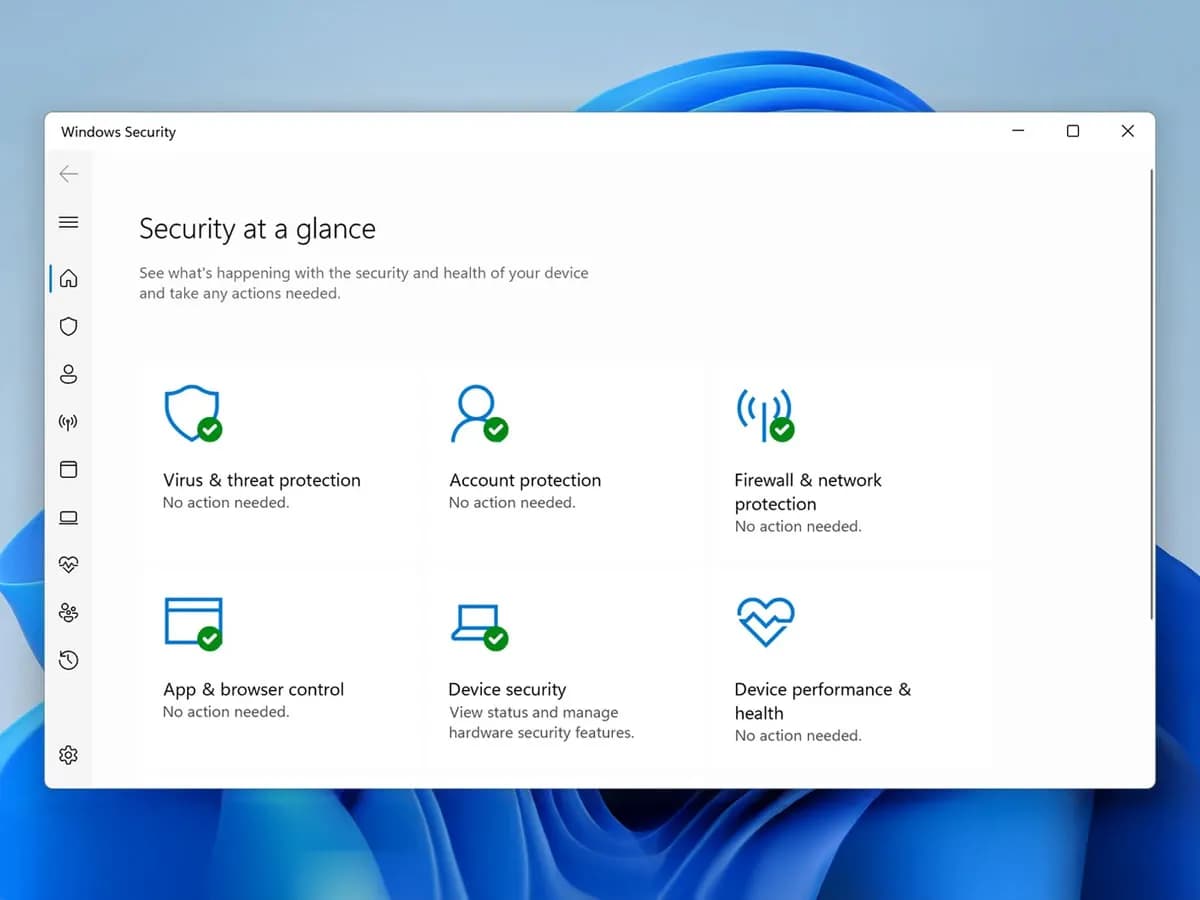Open the Device health heart icon in sidebar

pos(68,564)
